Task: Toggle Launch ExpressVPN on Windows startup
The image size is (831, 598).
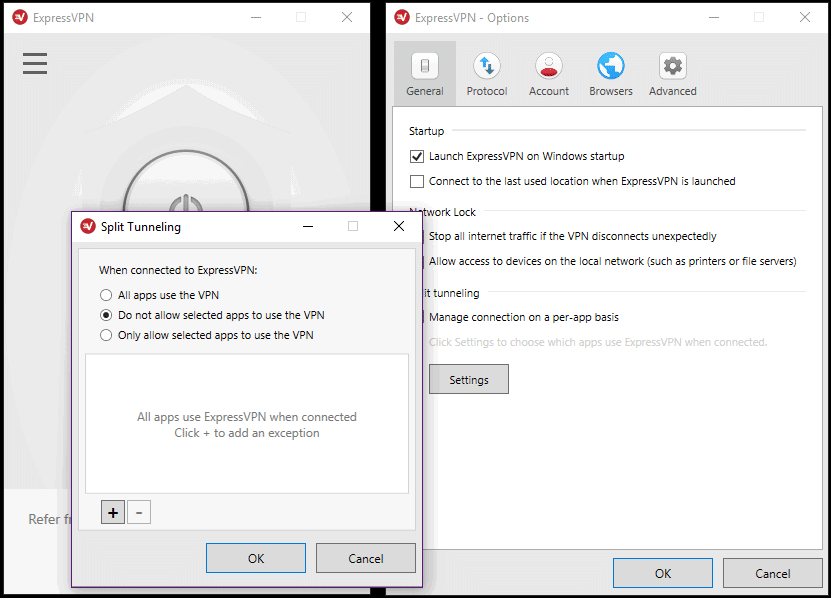Action: 417,156
